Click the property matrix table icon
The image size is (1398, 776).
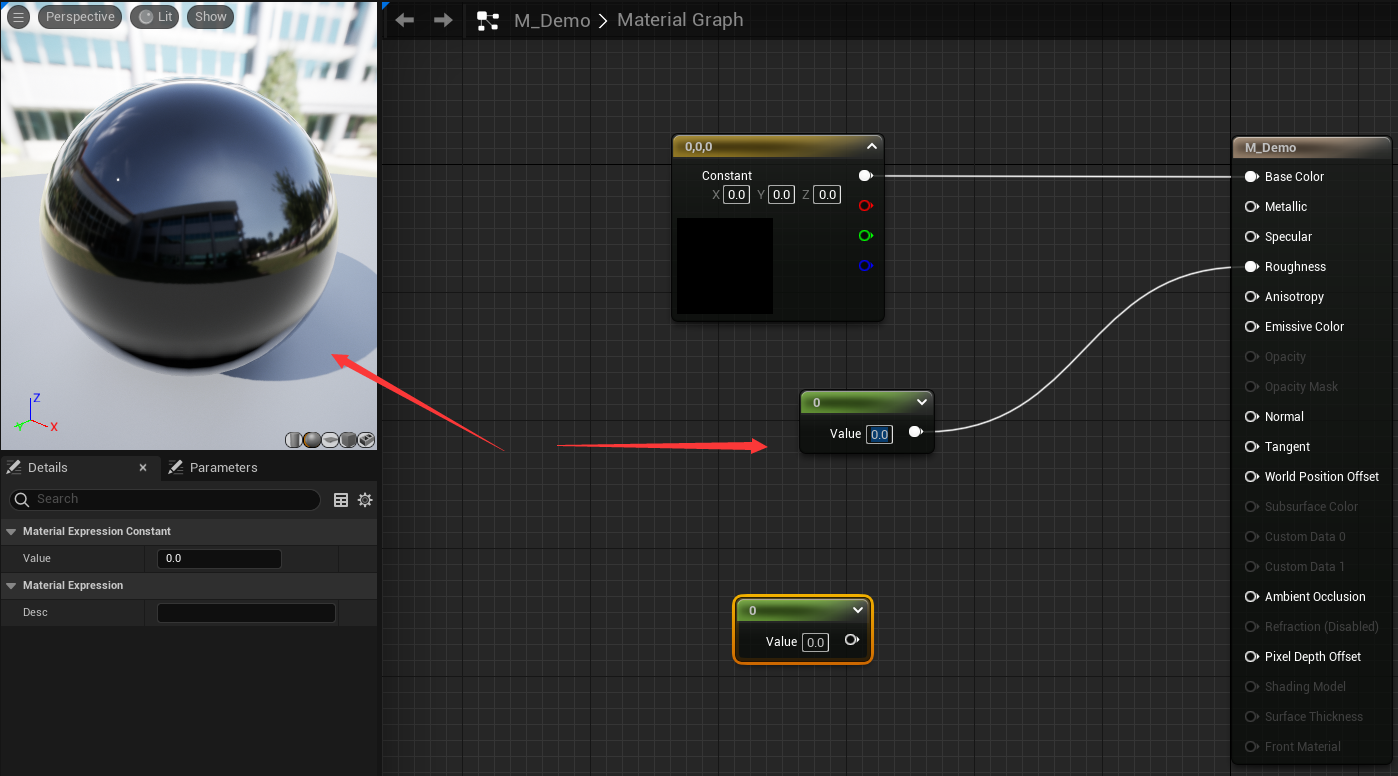coord(341,500)
